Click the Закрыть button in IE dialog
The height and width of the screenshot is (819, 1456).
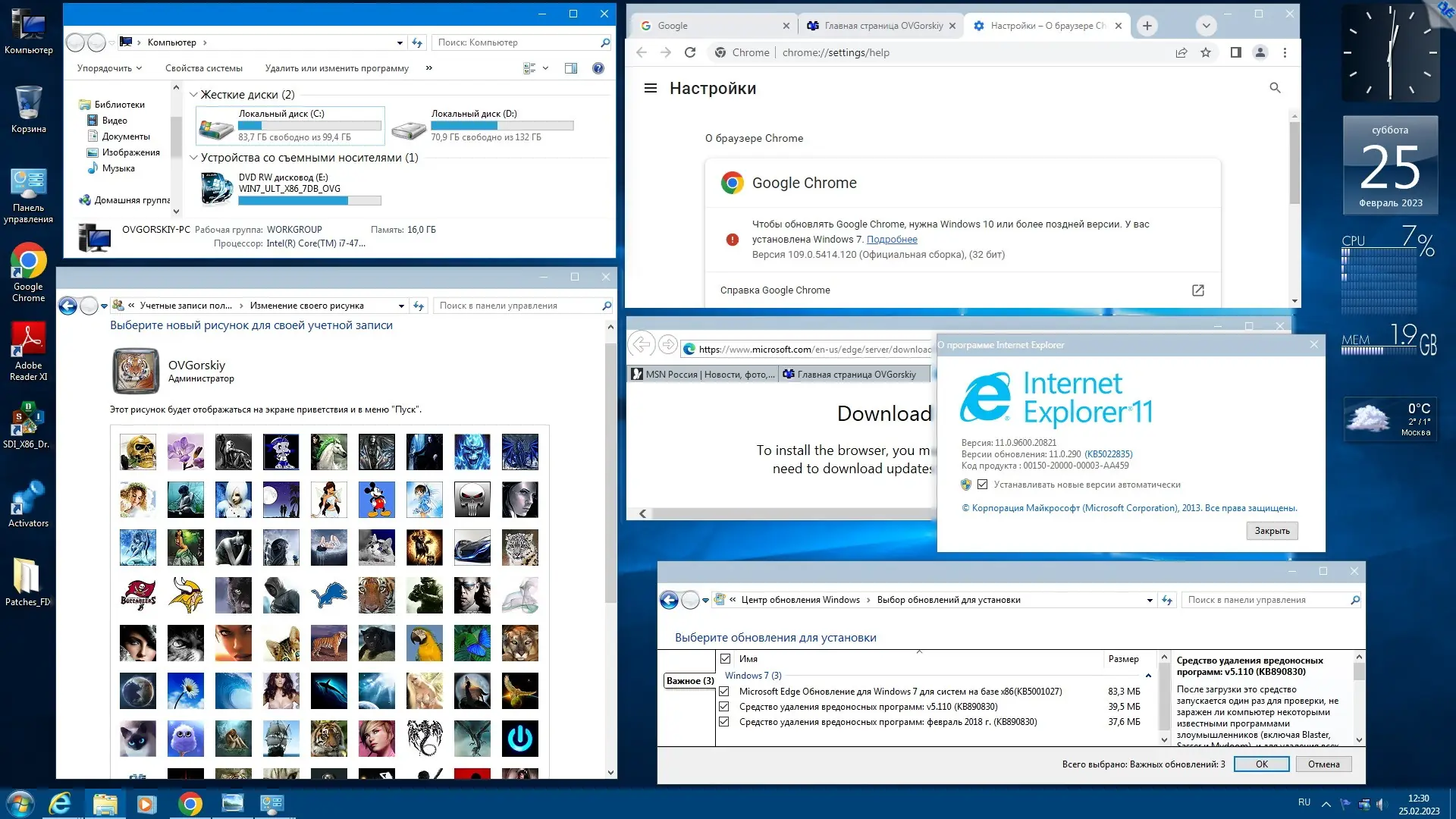click(1272, 531)
